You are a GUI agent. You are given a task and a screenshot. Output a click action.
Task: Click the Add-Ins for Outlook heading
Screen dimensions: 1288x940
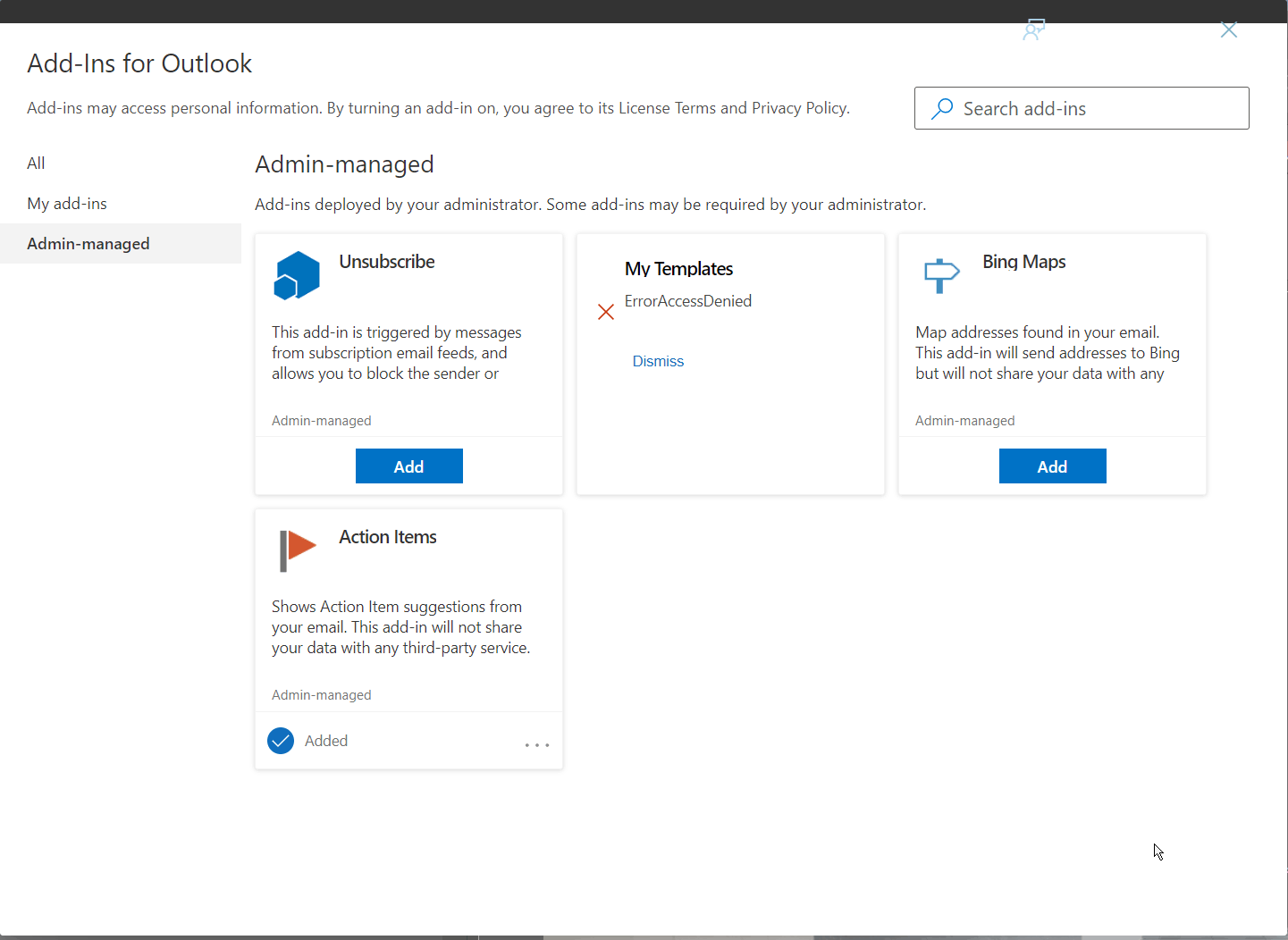point(139,63)
